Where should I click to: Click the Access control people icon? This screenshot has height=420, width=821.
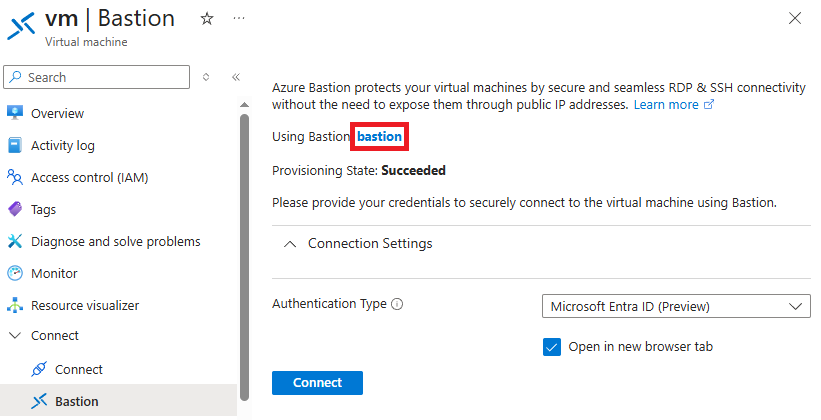pyautogui.click(x=15, y=177)
